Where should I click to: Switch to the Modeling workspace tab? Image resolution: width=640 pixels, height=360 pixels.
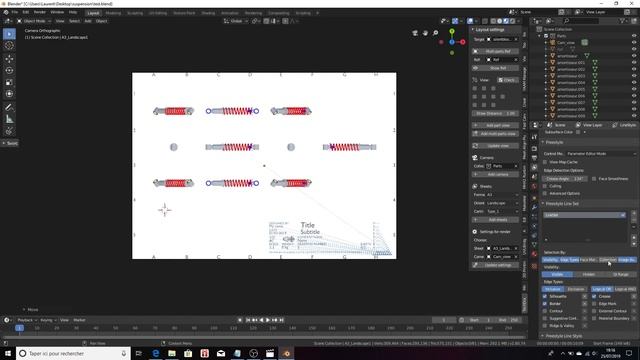click(x=113, y=13)
